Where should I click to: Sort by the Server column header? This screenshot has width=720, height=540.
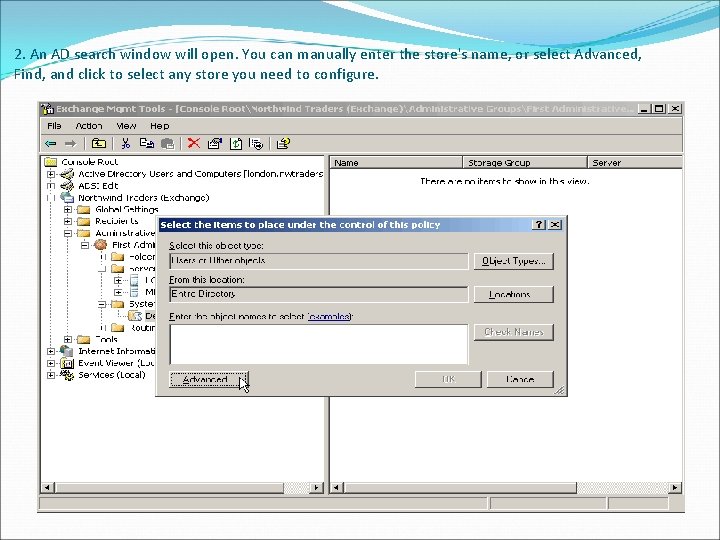[x=635, y=163]
